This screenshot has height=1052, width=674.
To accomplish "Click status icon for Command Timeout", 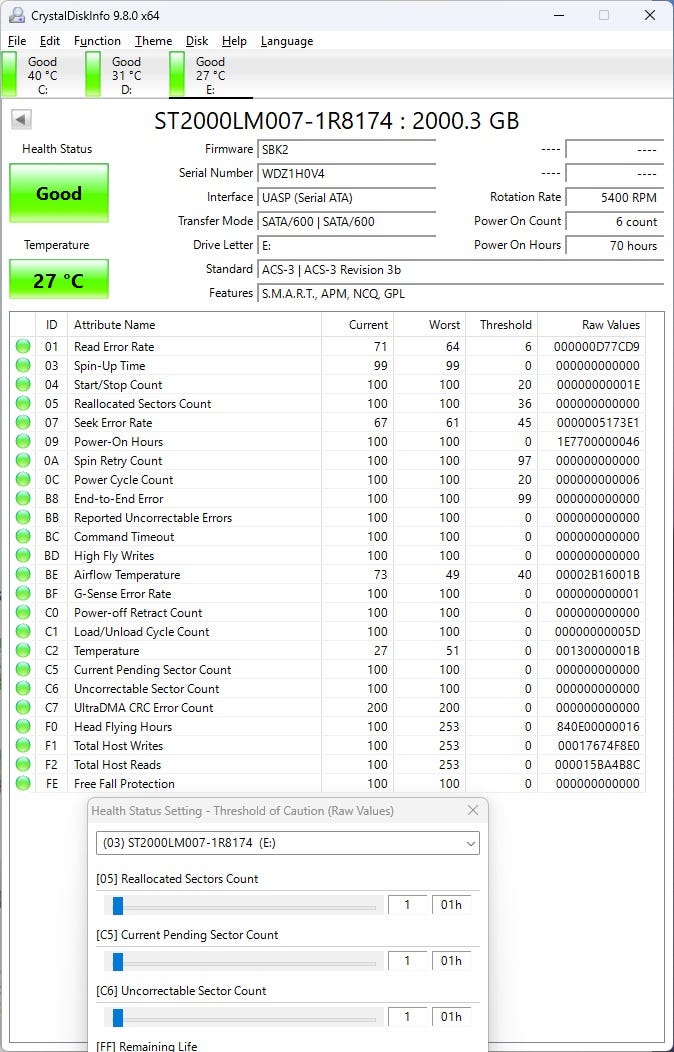I will [23, 537].
